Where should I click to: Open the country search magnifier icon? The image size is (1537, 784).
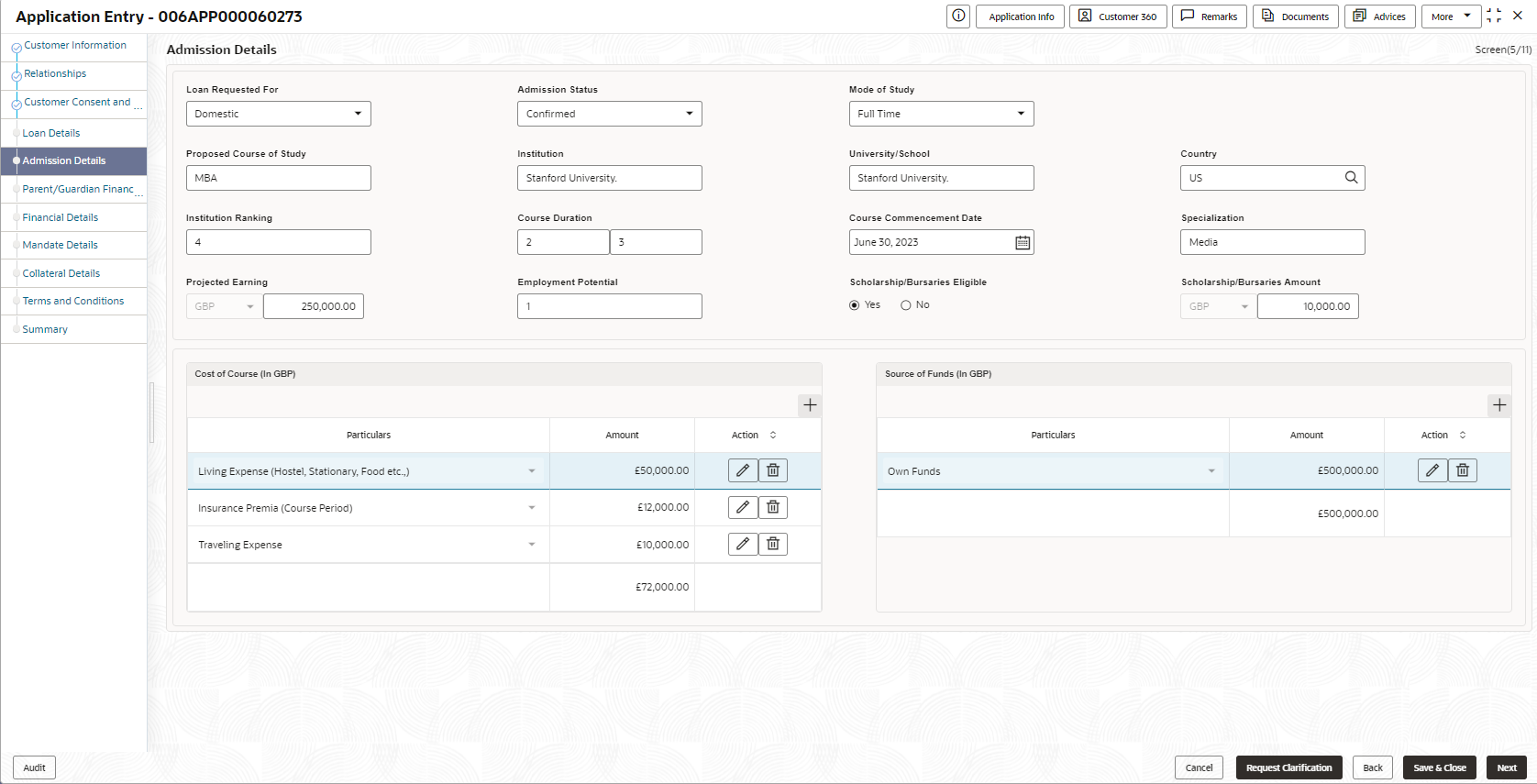(x=1351, y=178)
